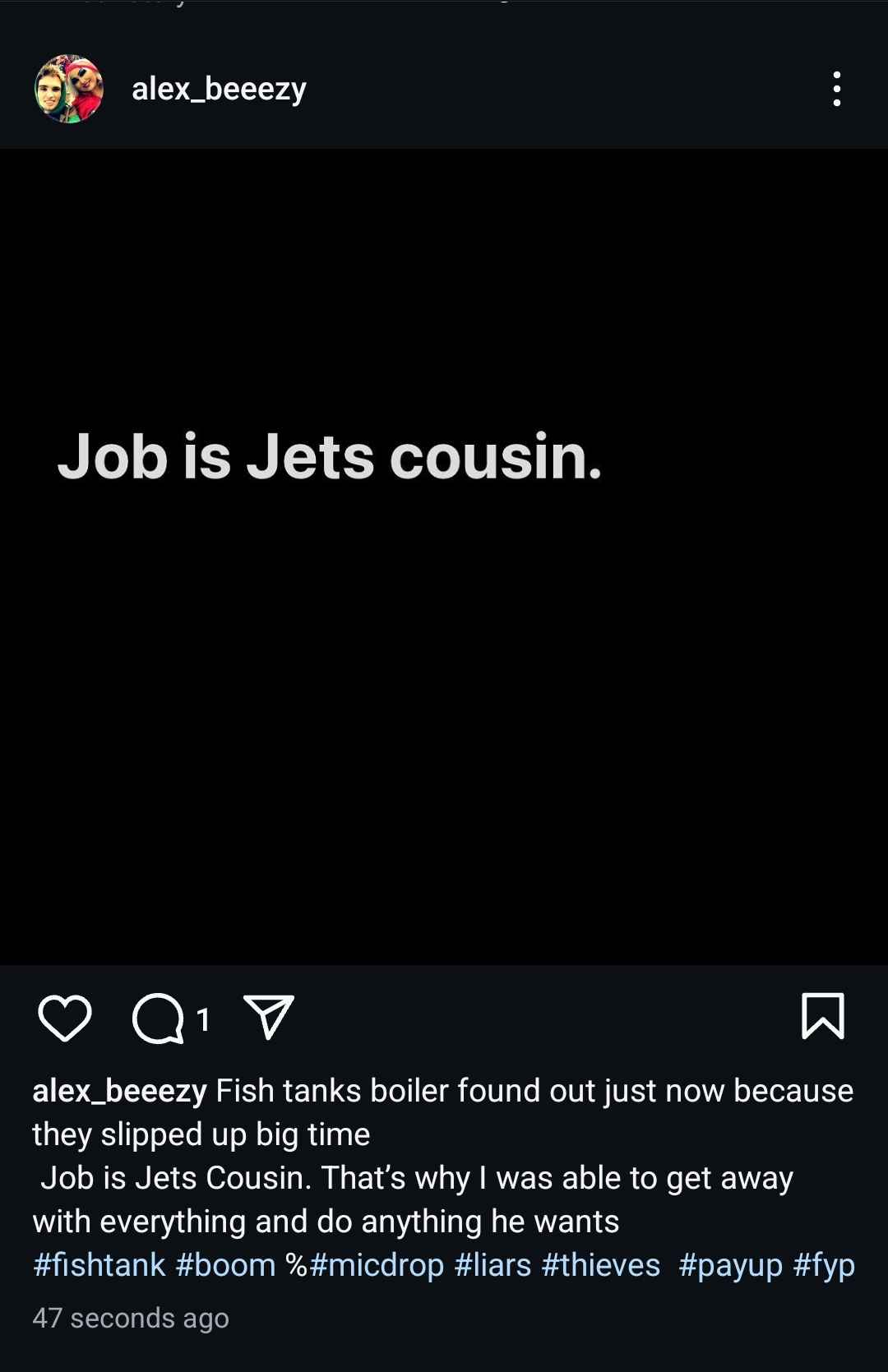
Task: Tap the '47 seconds ago' timestamp
Action: click(131, 1318)
